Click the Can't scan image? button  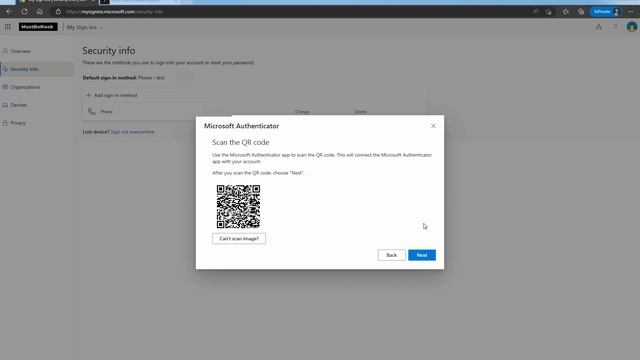(239, 239)
